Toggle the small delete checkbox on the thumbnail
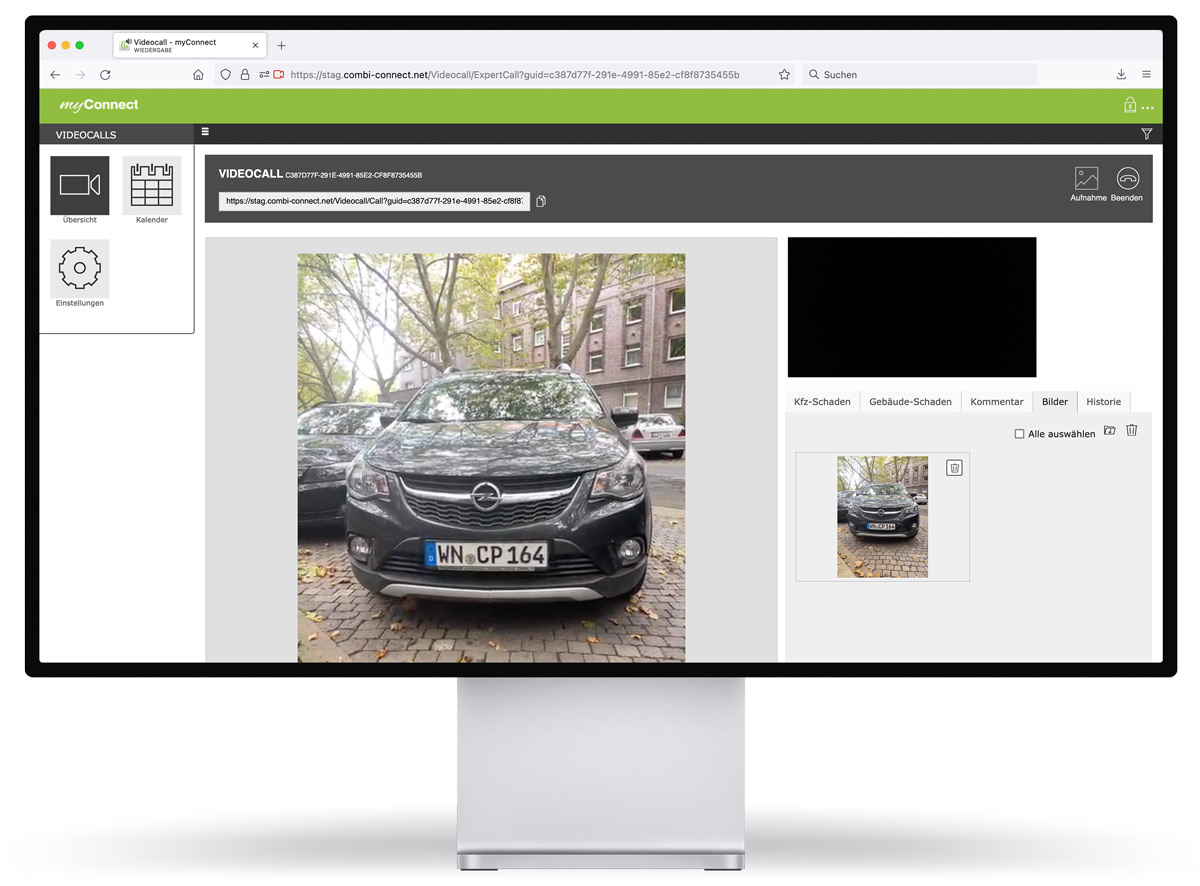The height and width of the screenshot is (886, 1200). [954, 466]
